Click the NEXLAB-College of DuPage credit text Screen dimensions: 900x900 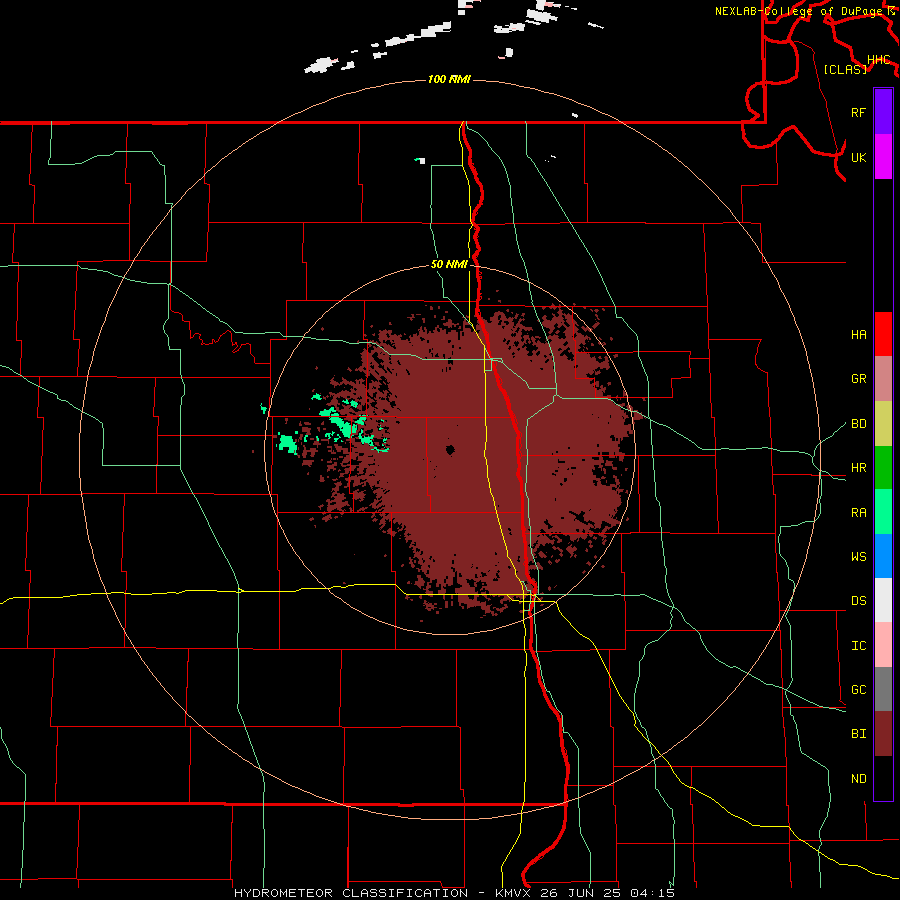[798, 11]
